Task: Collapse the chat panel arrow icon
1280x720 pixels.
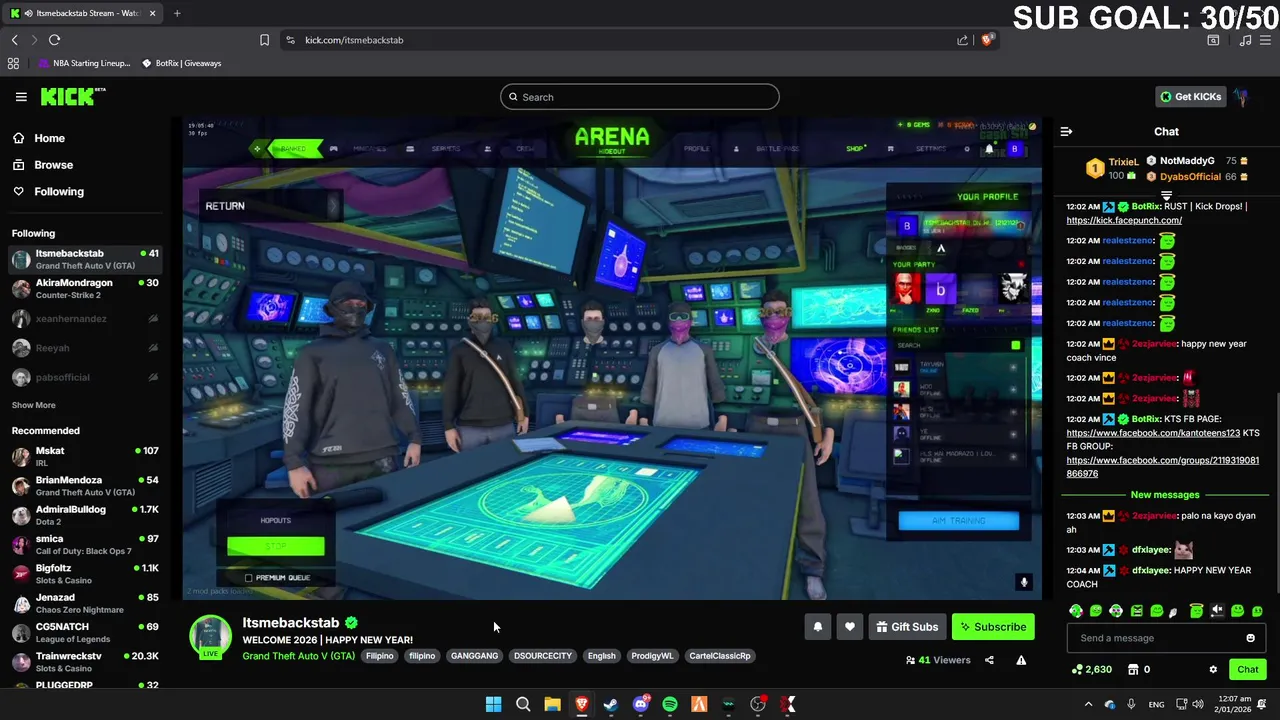Action: 1066,131
